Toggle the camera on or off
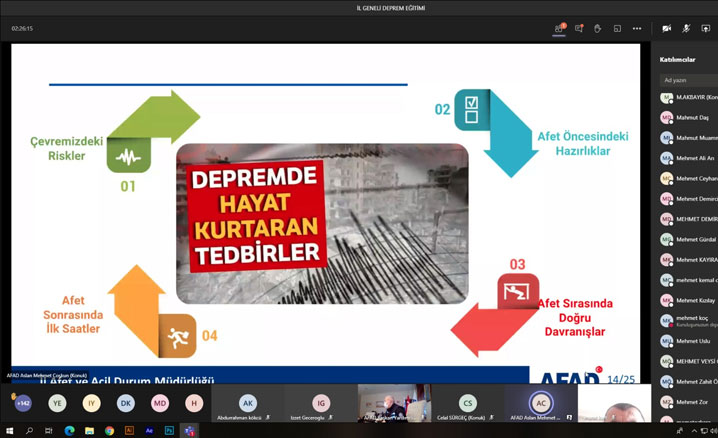The width and height of the screenshot is (718, 438). (x=667, y=28)
